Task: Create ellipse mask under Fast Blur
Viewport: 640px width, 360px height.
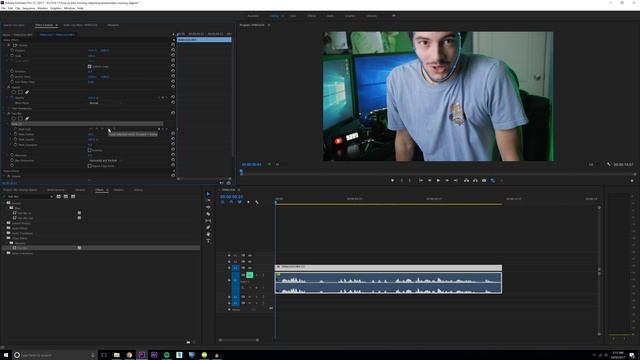Action: (x=13, y=118)
